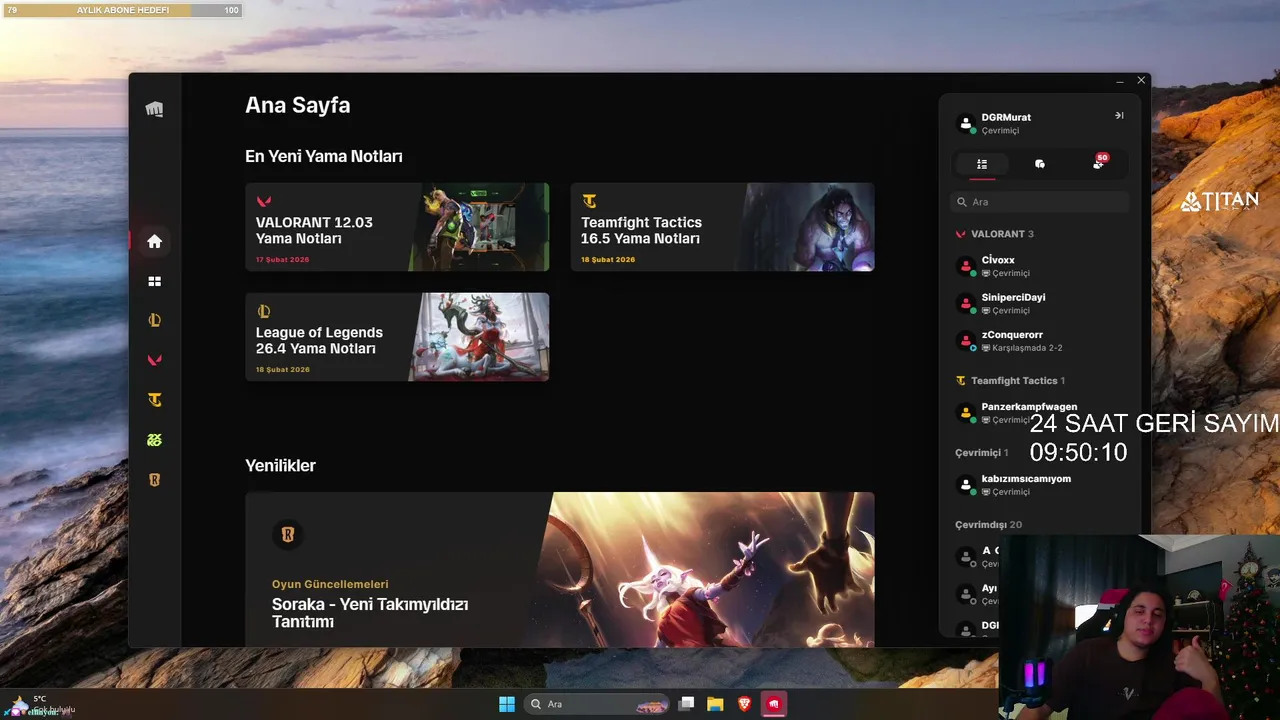Open Soraka - Yeni Takımyıldızı Tanıtımı
Screen dimensions: 1280x720
[370, 613]
